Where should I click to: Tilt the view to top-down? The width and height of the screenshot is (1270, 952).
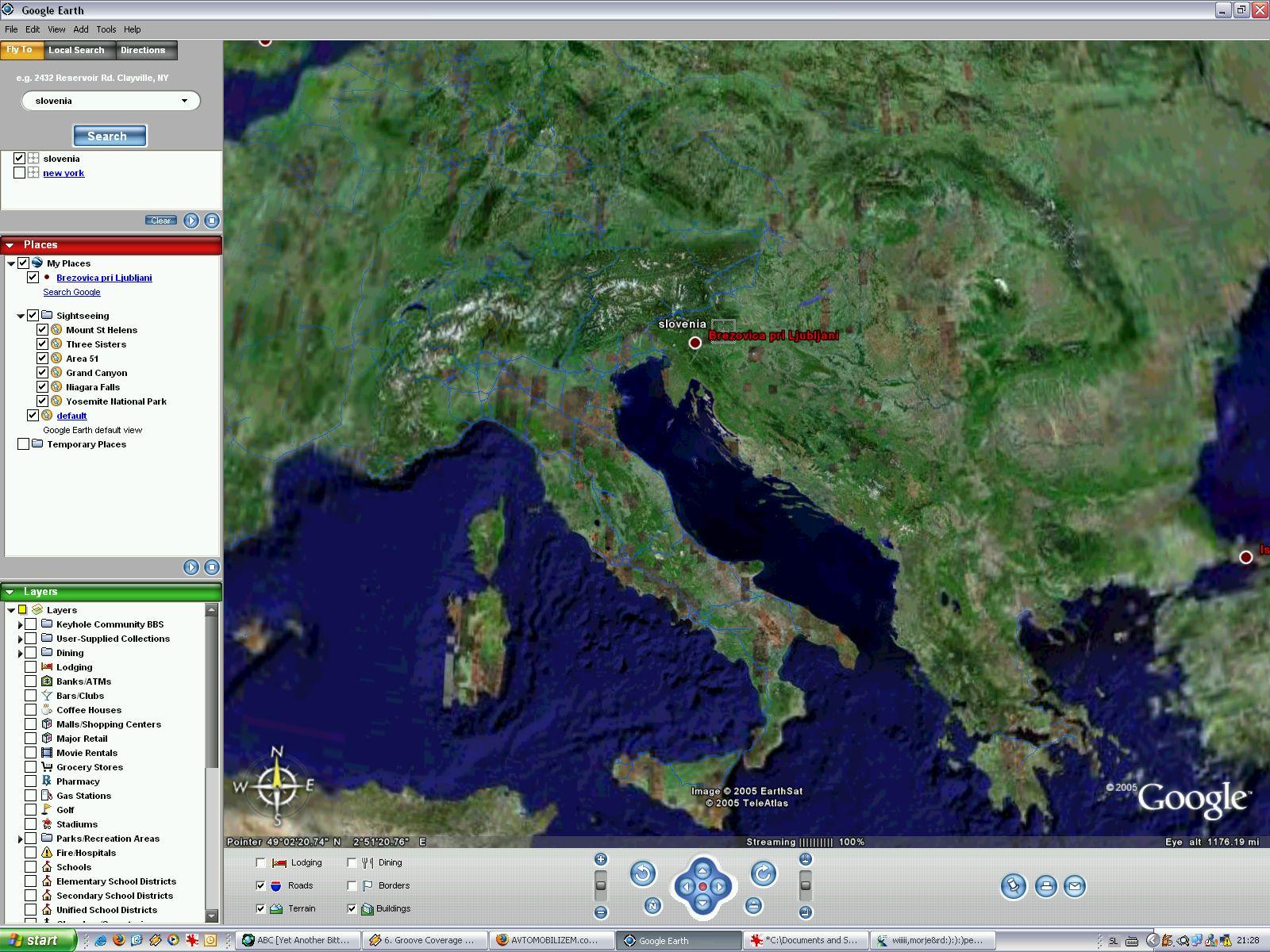(806, 859)
